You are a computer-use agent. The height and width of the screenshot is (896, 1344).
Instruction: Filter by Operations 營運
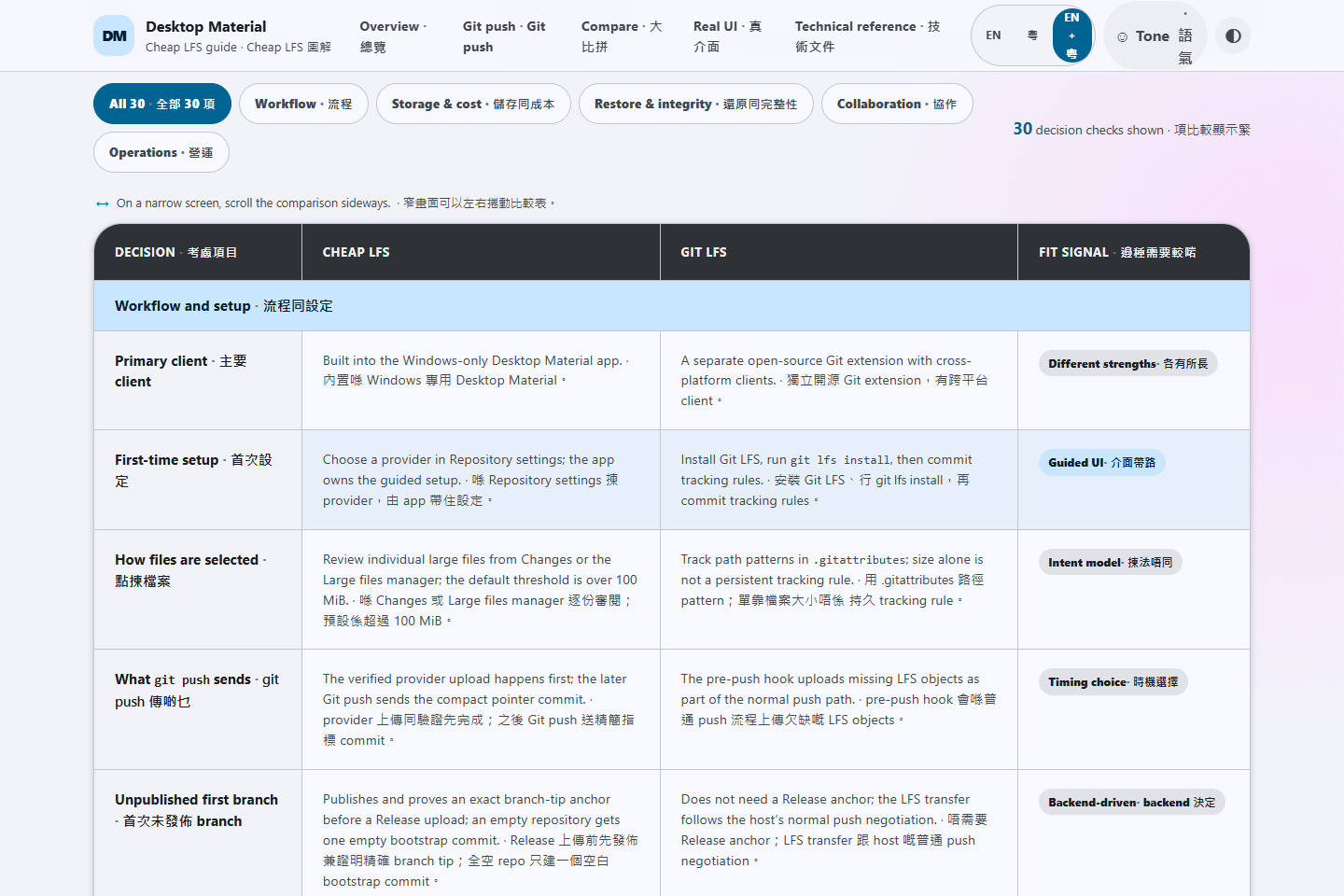point(161,152)
